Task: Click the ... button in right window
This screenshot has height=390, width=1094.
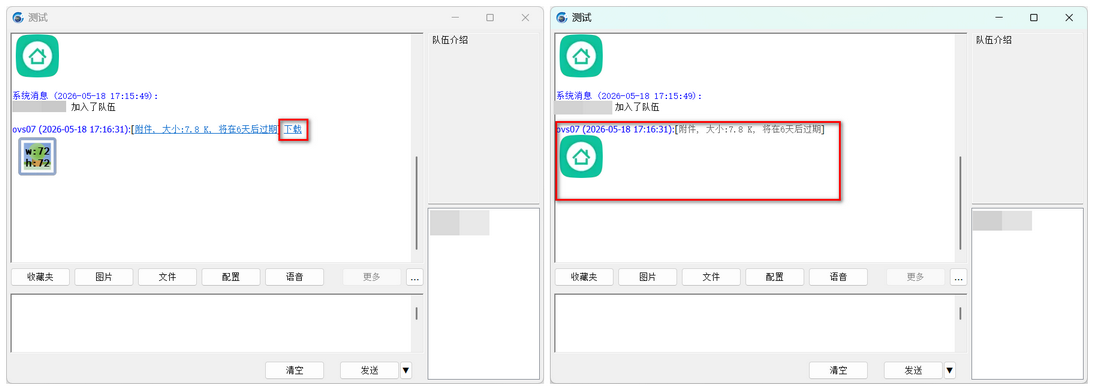Action: click(959, 277)
